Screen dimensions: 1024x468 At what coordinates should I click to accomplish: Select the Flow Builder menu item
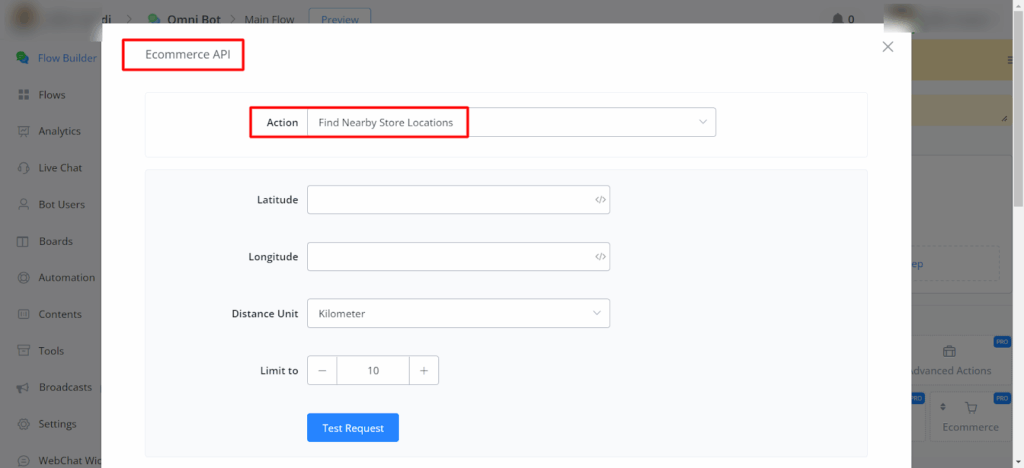pos(66,58)
